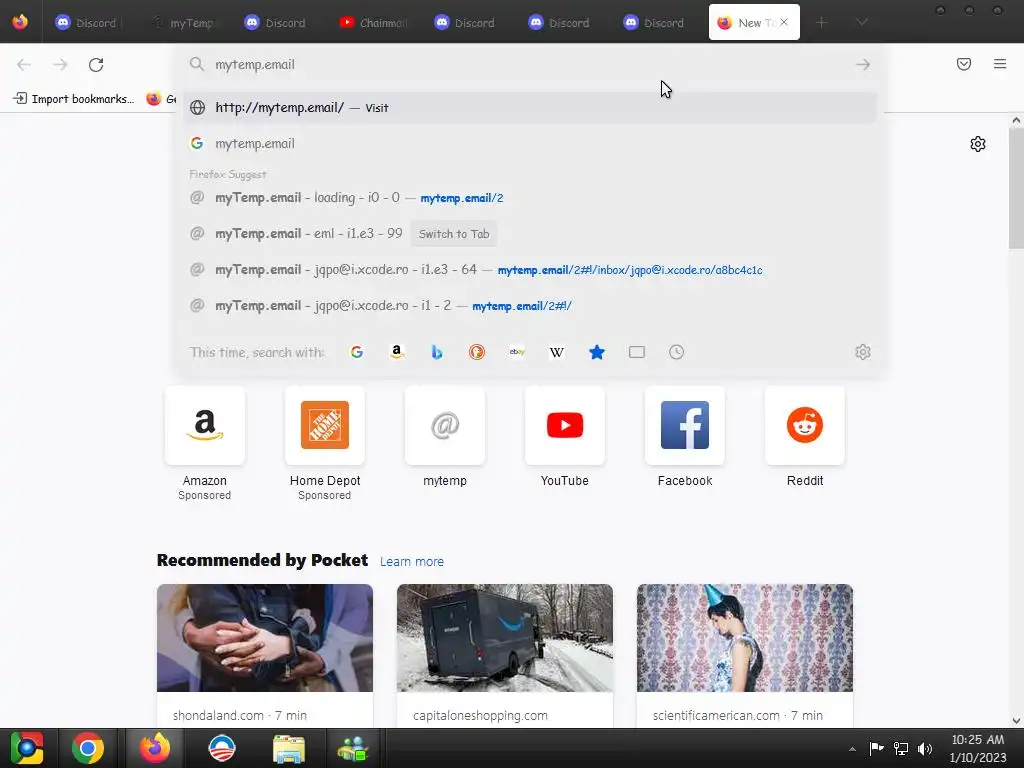This screenshot has height=768, width=1024.
Task: Search this time with Bing
Action: pyautogui.click(x=437, y=352)
